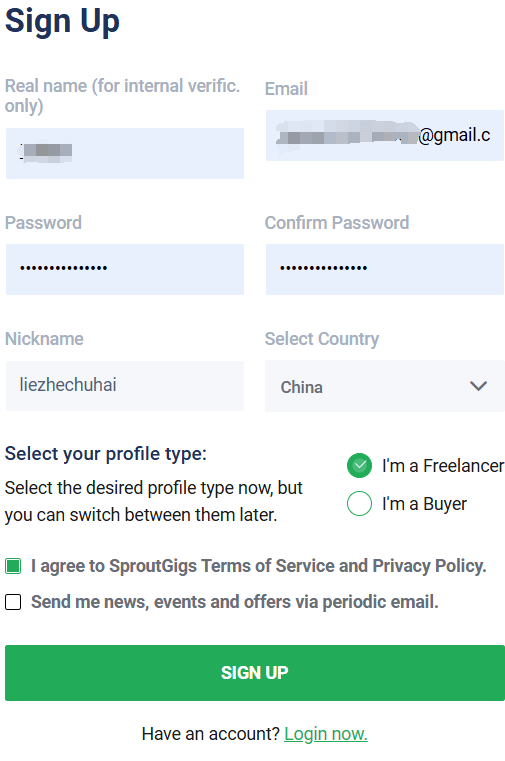505x761 pixels.
Task: Click the Real name input field
Action: [125, 153]
